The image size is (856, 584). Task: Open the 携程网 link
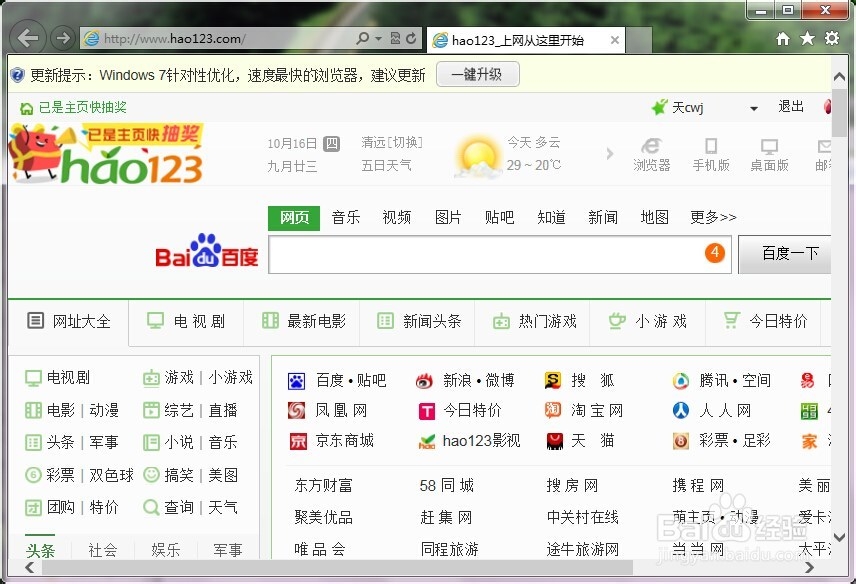coord(698,485)
